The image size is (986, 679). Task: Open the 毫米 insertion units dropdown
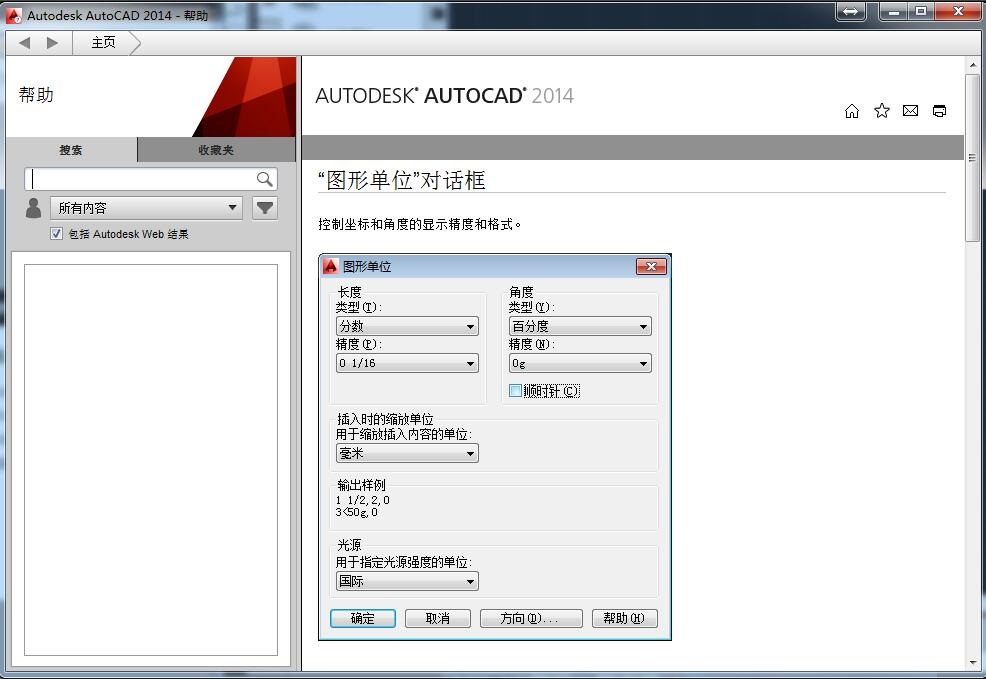(407, 453)
